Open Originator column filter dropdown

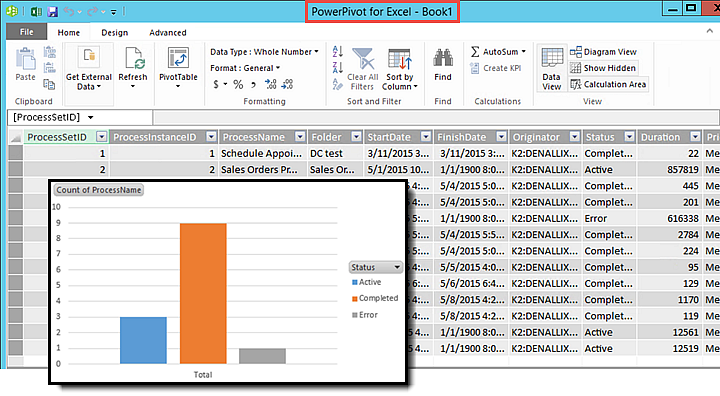pyautogui.click(x=574, y=137)
